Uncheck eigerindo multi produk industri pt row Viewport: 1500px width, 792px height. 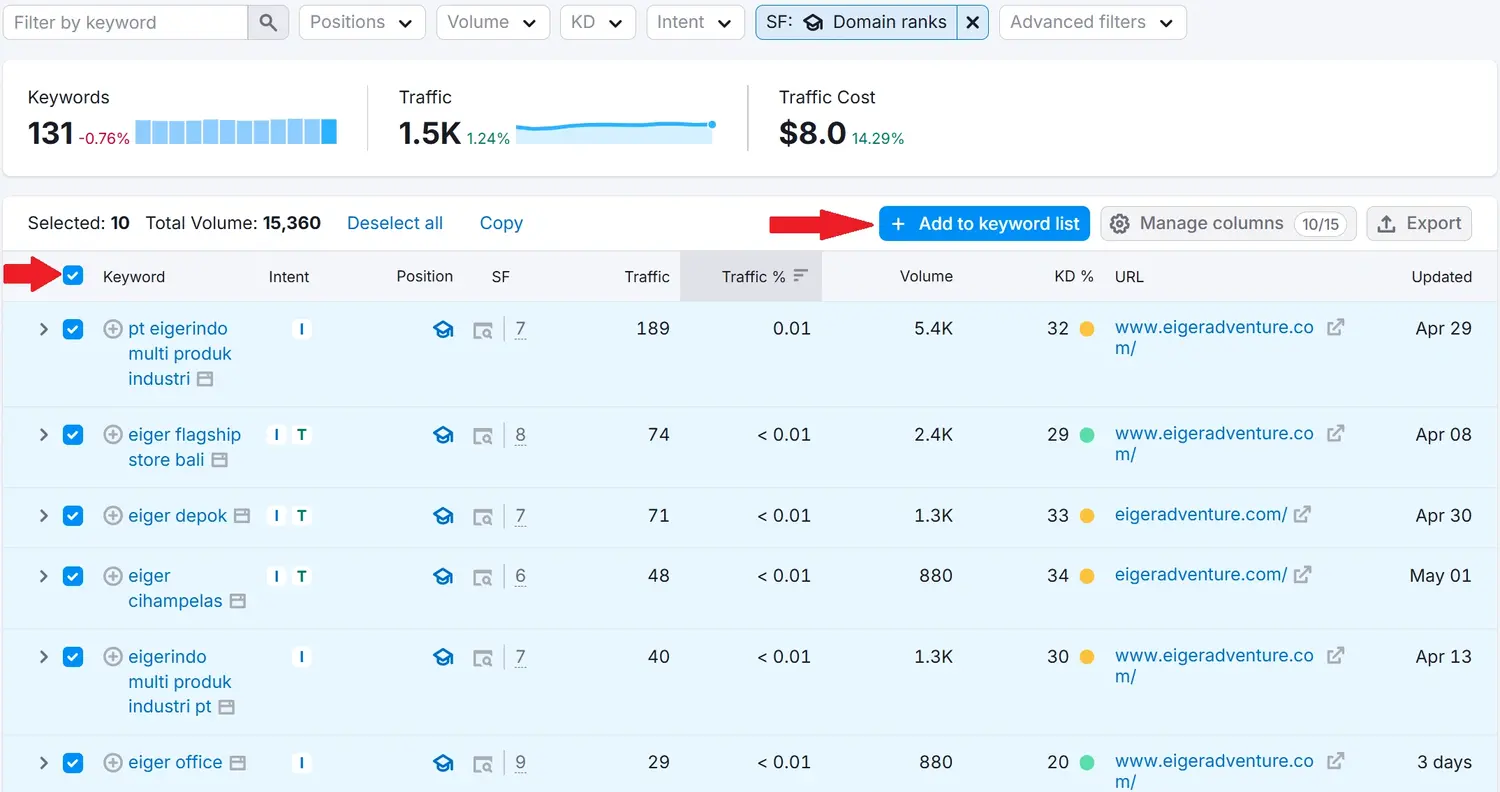point(73,657)
